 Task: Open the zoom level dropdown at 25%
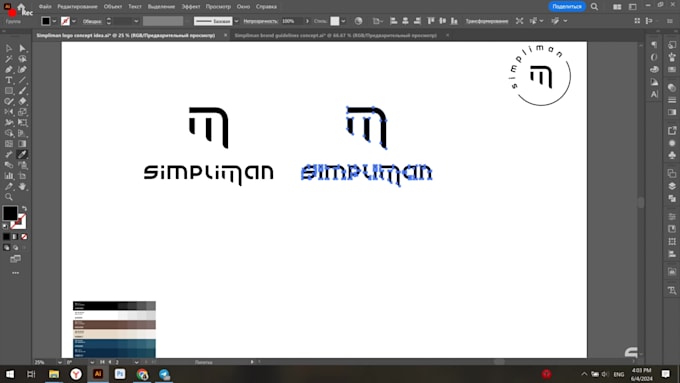59,362
